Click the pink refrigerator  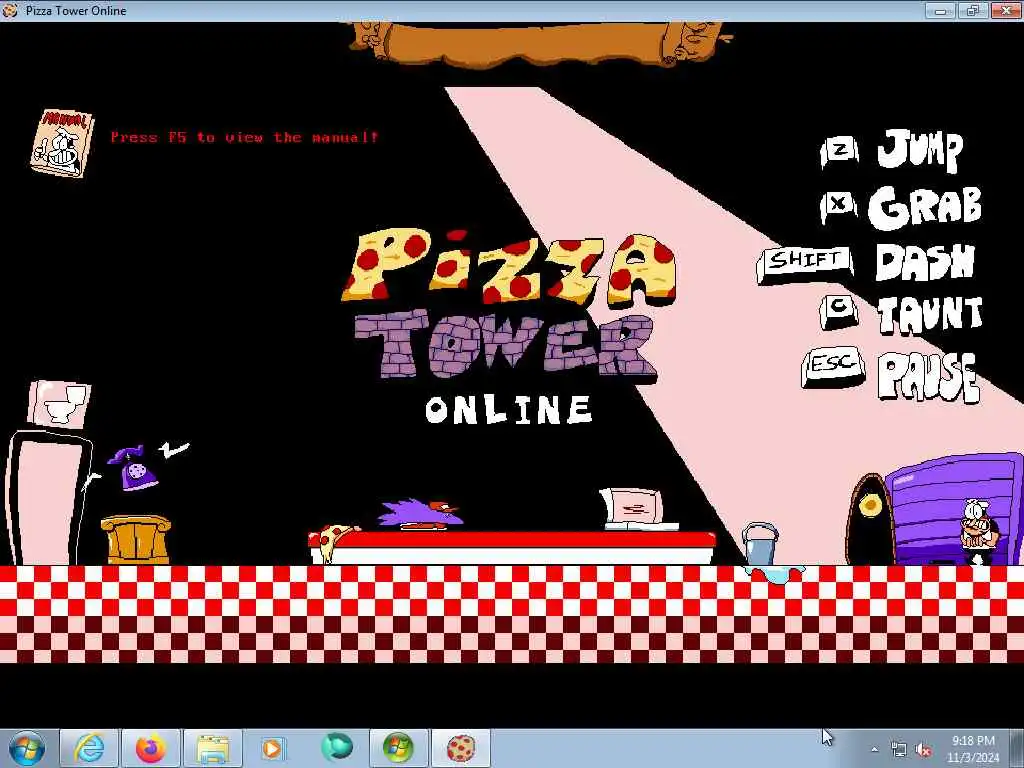tap(48, 499)
